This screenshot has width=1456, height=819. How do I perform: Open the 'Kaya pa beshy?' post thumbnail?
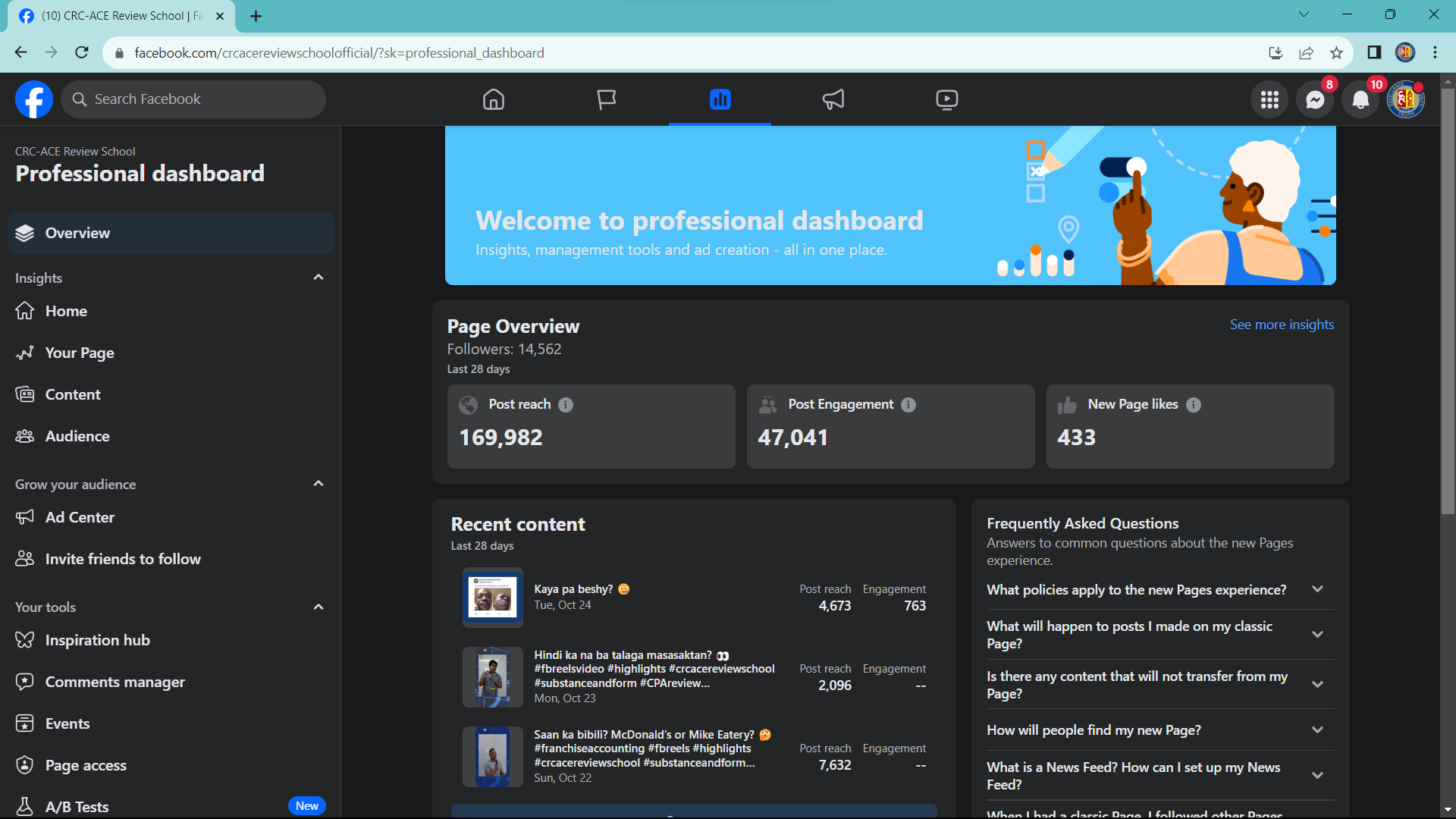pyautogui.click(x=492, y=597)
